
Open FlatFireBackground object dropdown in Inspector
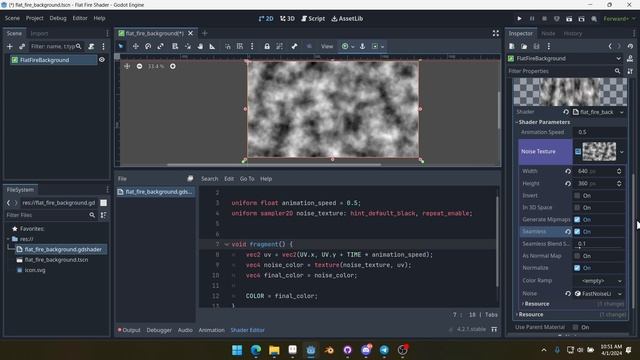[618, 58]
